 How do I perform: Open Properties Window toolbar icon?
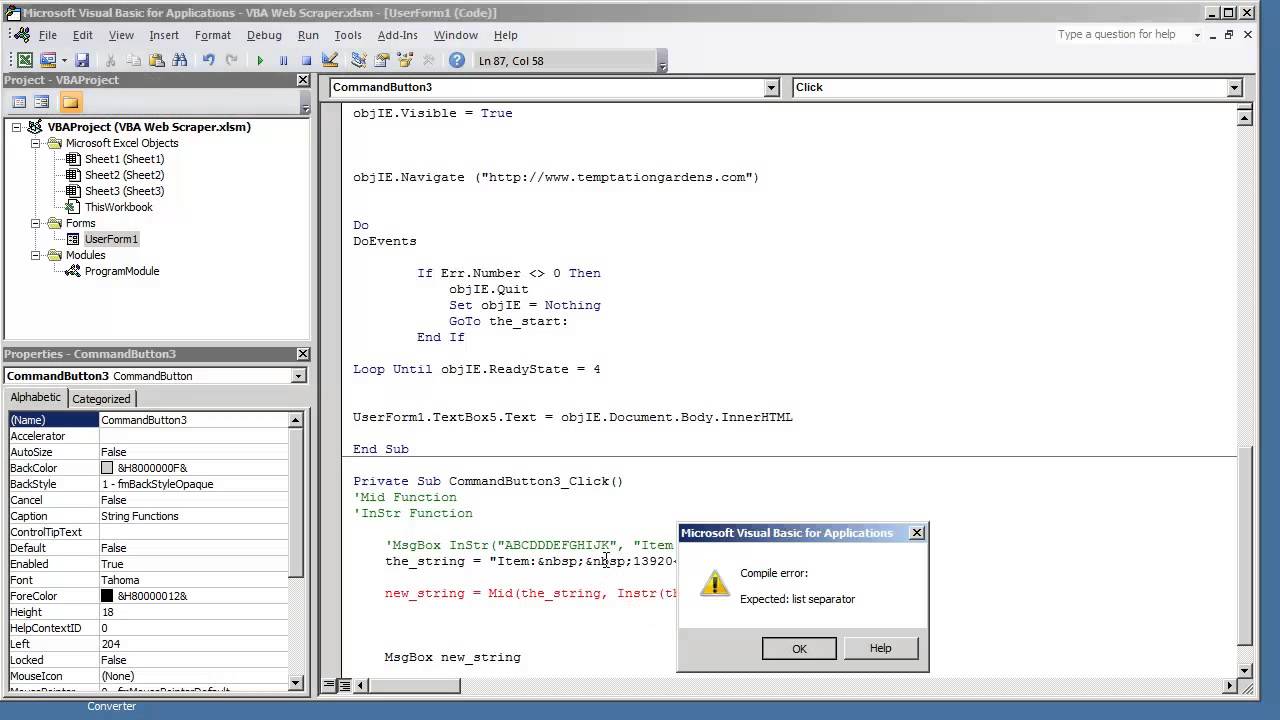coord(381,60)
